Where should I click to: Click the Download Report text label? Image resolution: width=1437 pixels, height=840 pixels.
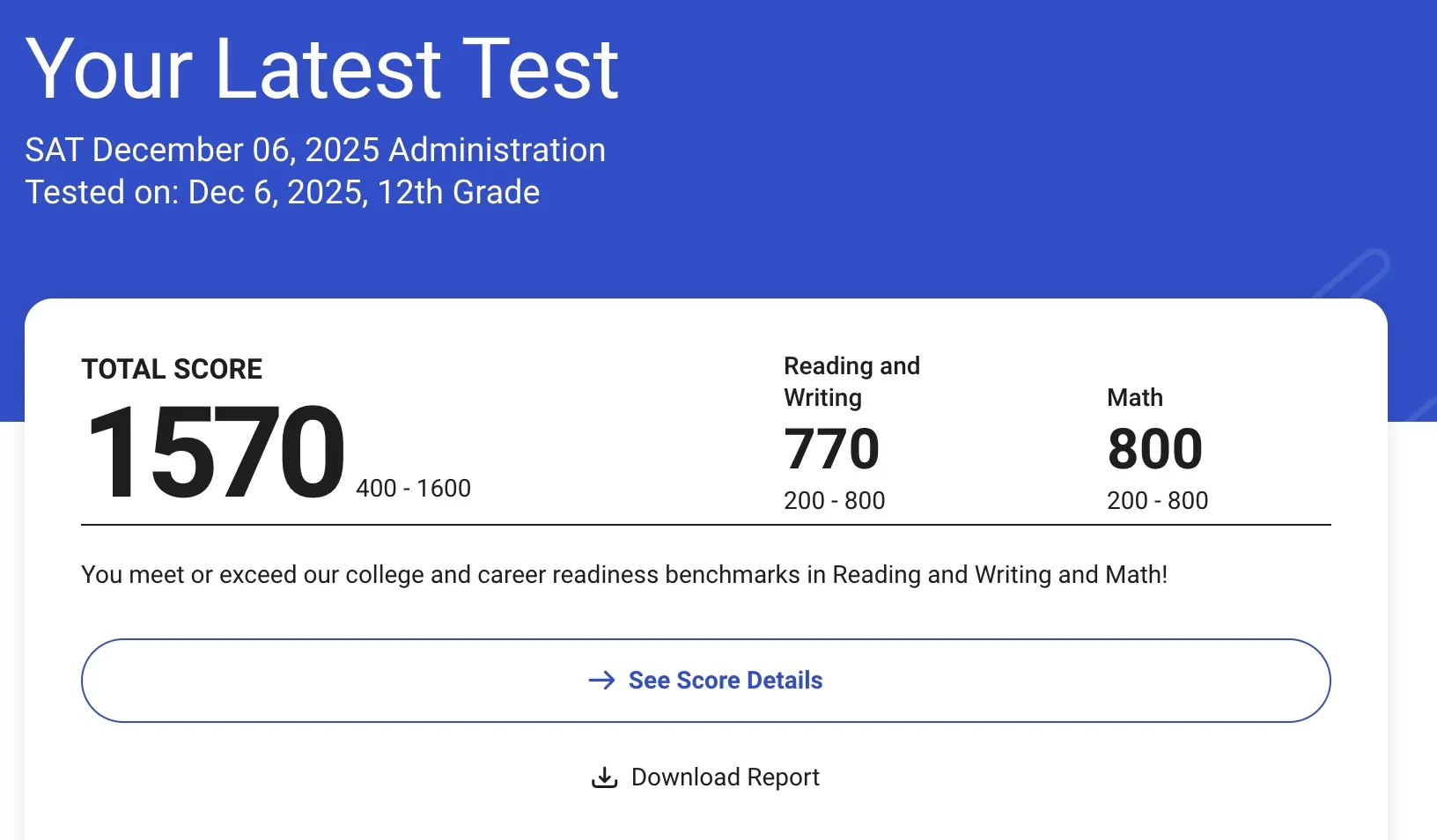click(726, 777)
